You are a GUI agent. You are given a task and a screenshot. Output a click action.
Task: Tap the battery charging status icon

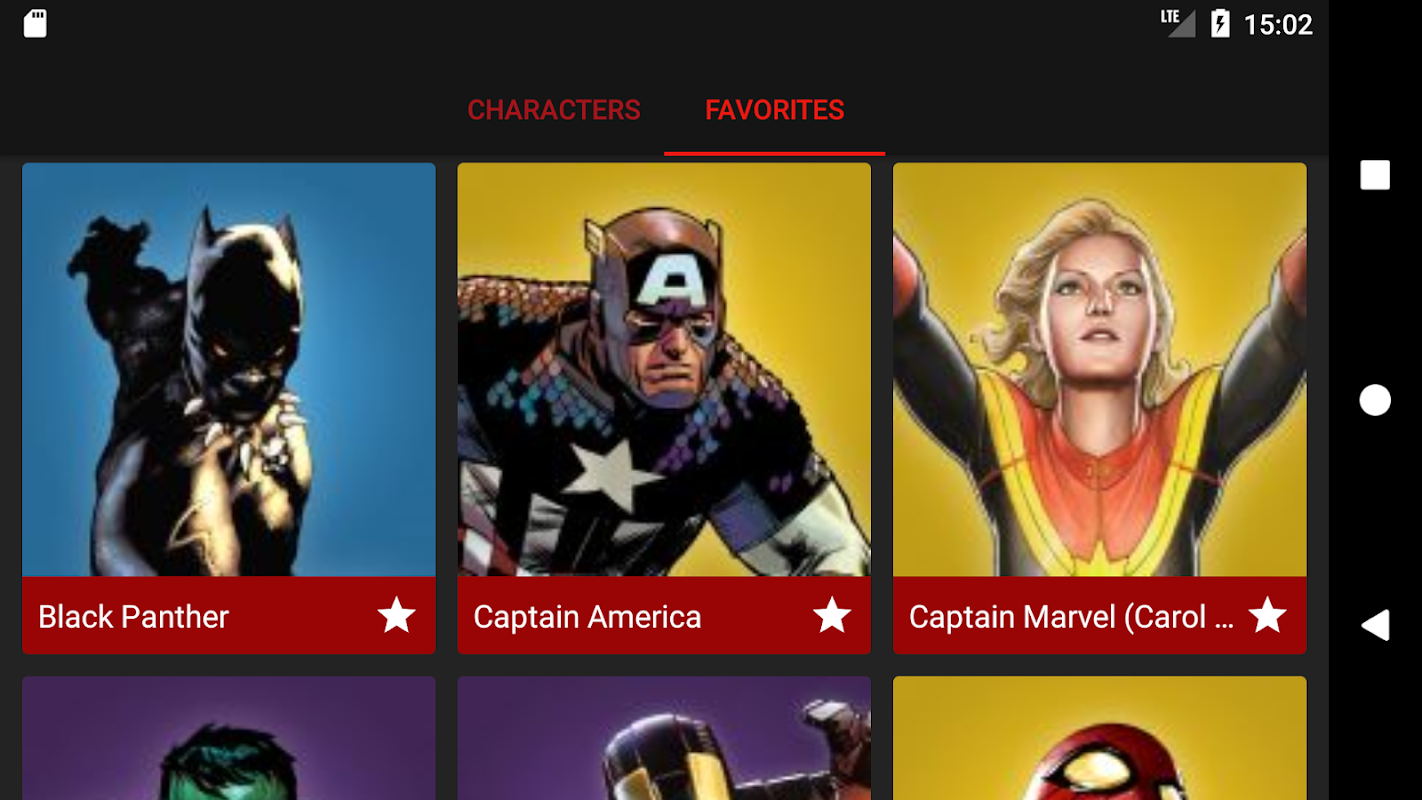coord(1220,24)
